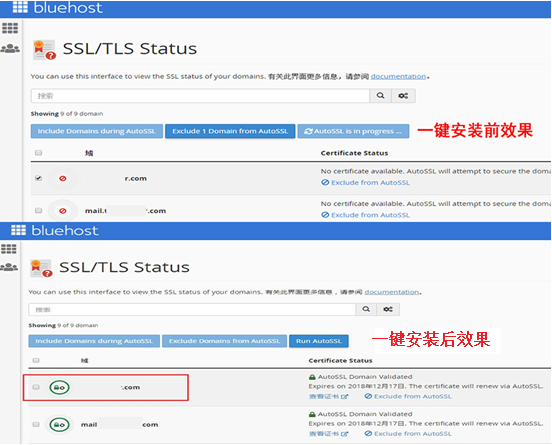Open the users icon in top sidebar
Screen dimensions: 552x445
click(10, 48)
